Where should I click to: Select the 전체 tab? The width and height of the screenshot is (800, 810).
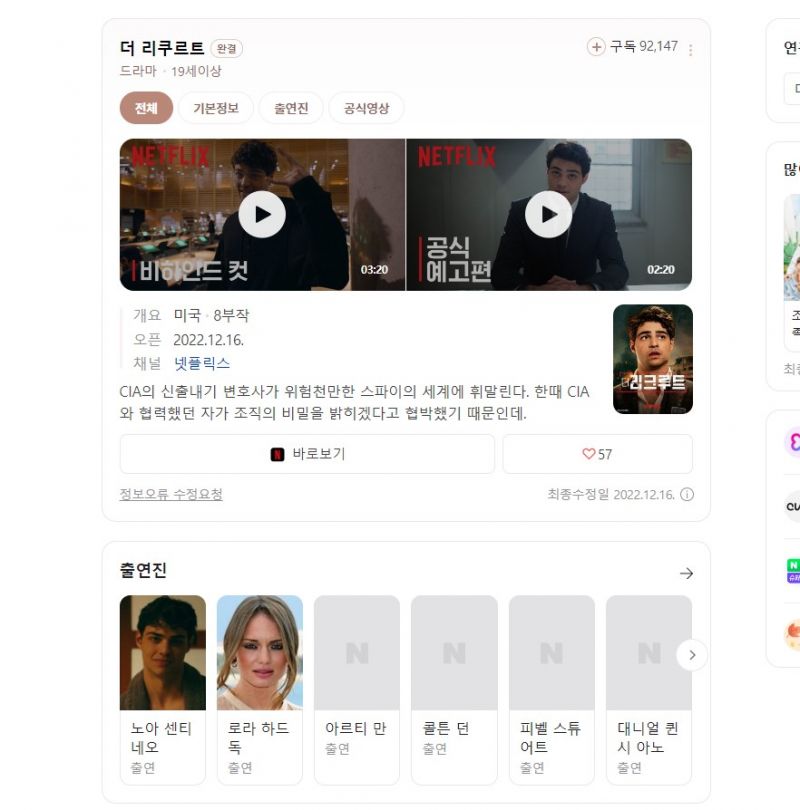(146, 108)
